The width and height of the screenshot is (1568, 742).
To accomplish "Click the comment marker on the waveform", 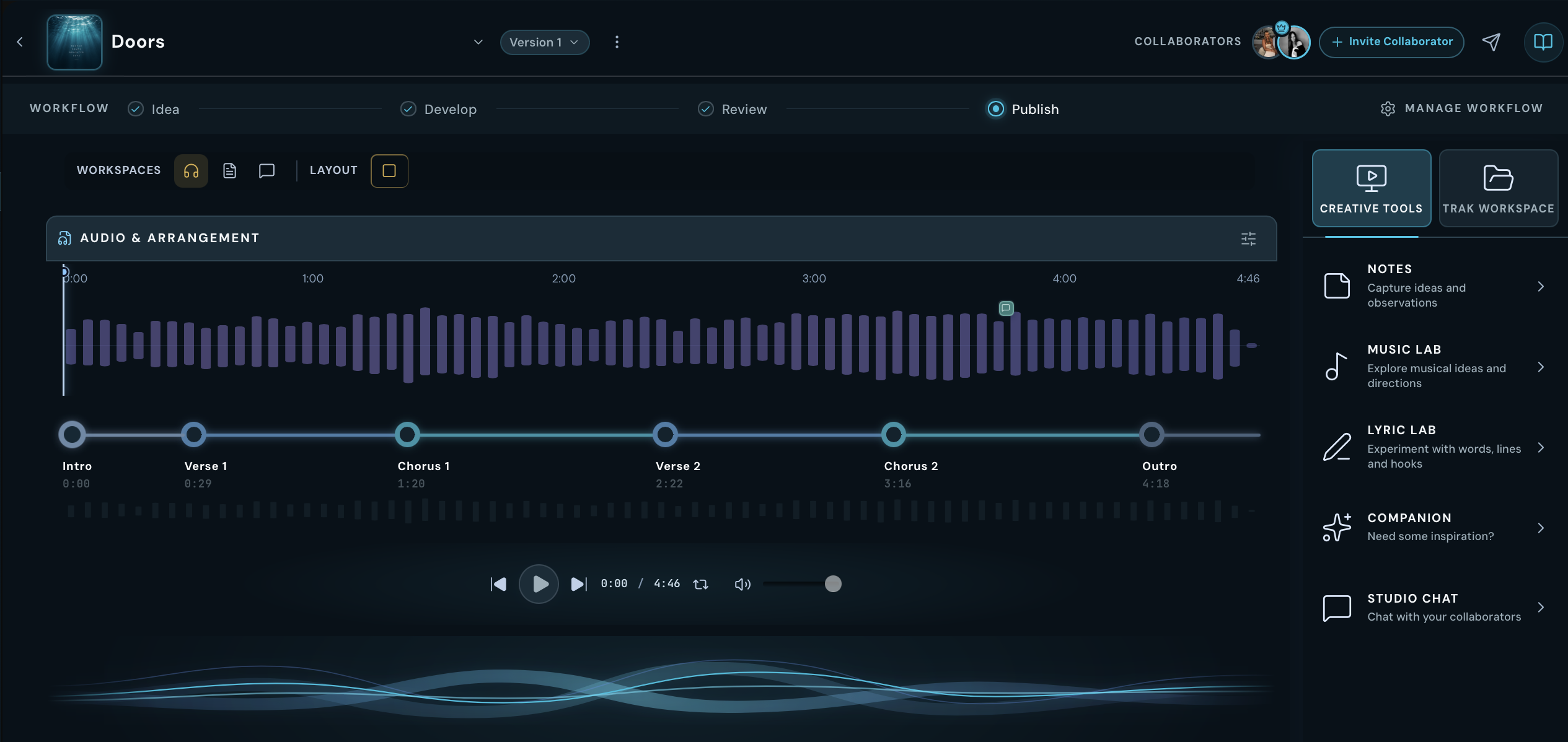I will 1006,308.
